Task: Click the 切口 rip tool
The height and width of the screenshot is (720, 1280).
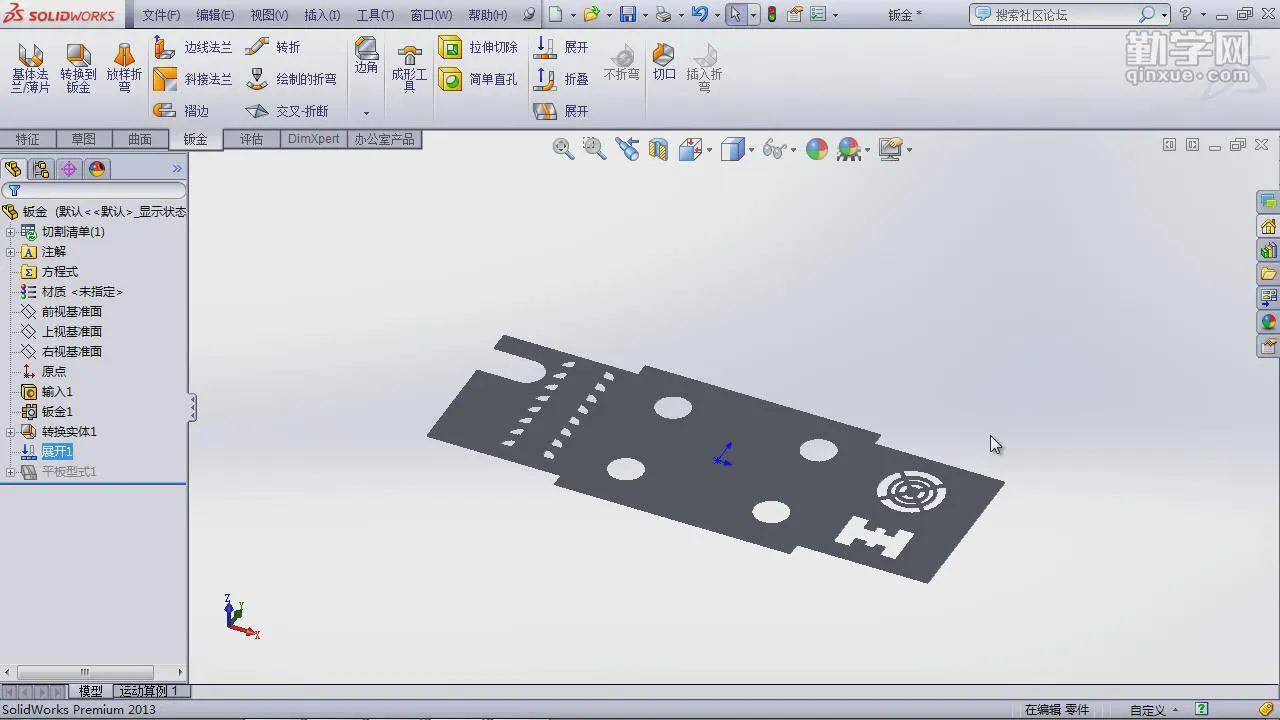Action: tap(664, 62)
